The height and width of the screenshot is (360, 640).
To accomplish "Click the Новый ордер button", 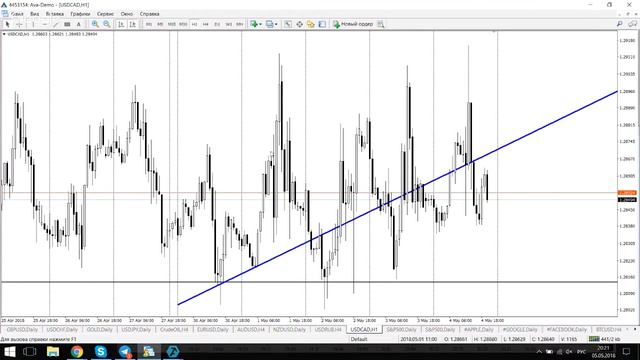I will click(x=353, y=24).
